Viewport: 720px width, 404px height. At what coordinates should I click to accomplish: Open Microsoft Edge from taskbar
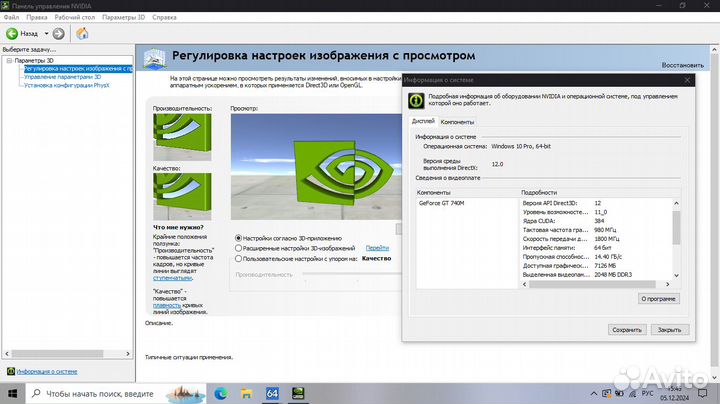[221, 393]
